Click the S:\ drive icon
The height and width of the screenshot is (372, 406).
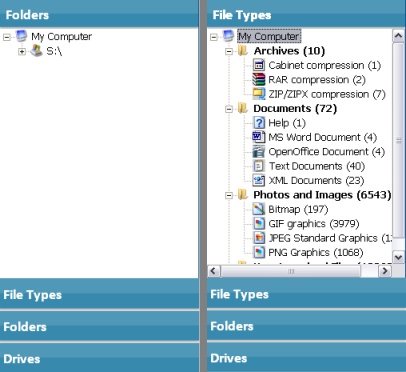coord(36,51)
